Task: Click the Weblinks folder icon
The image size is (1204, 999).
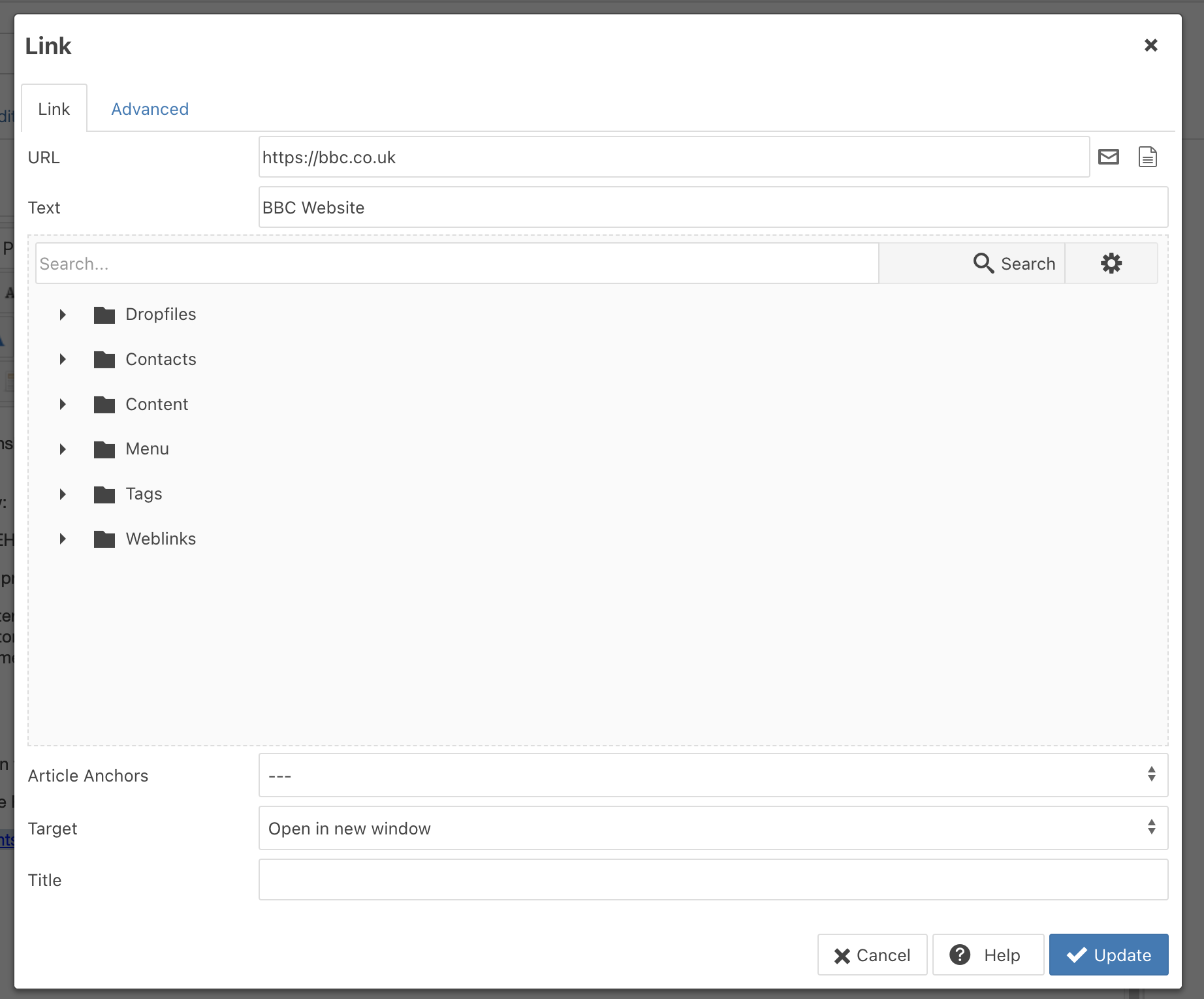Action: (104, 539)
